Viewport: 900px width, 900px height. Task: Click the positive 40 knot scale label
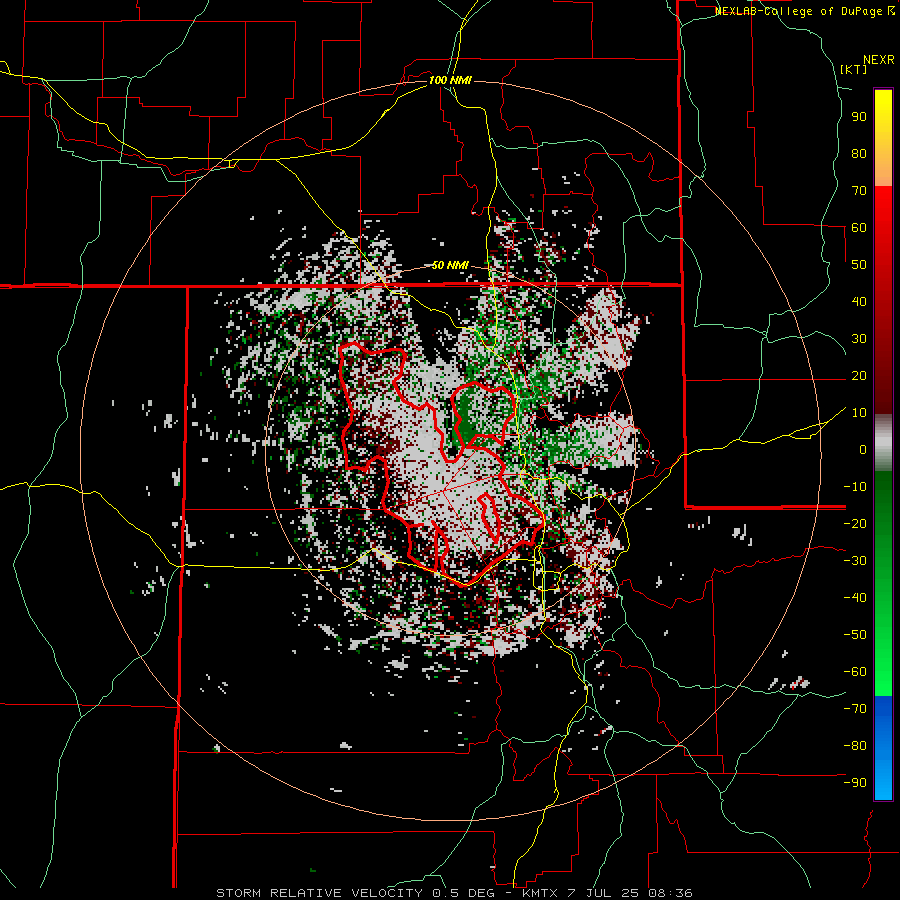859,302
